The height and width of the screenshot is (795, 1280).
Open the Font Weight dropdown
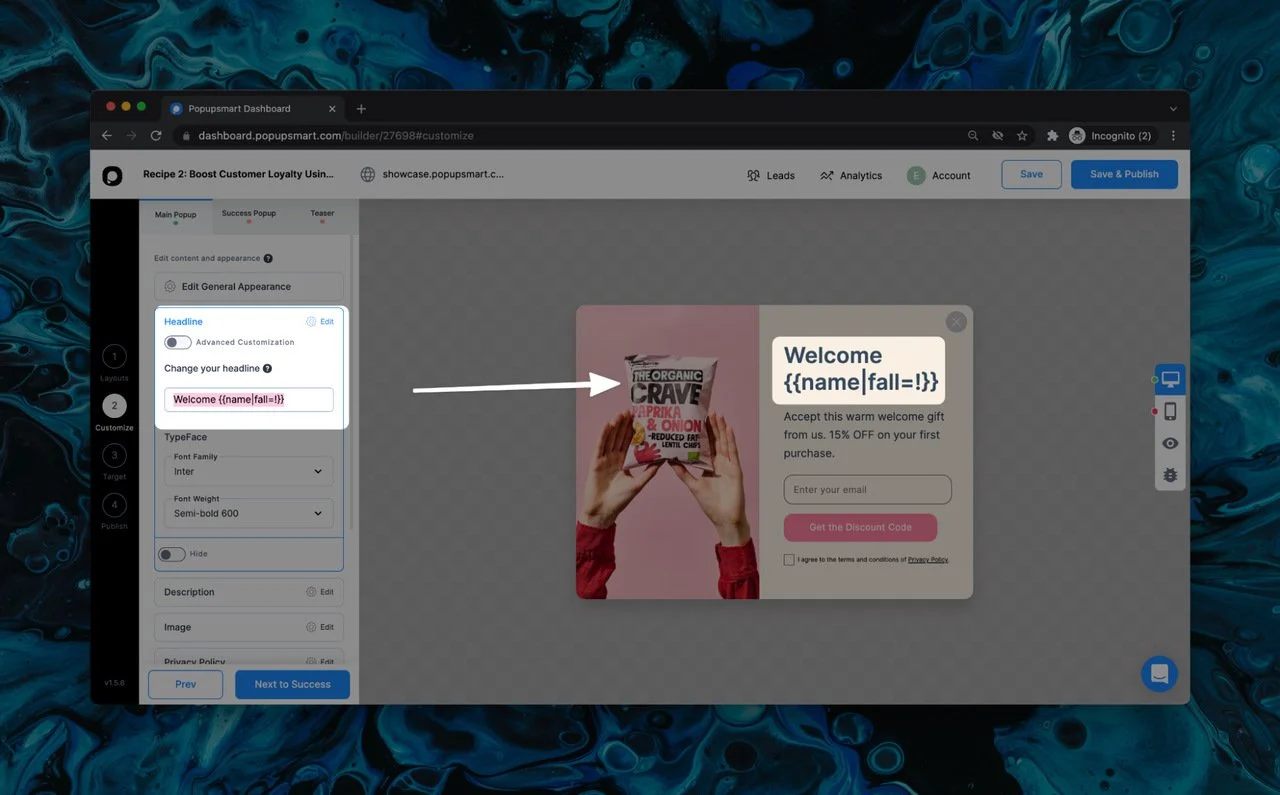[x=248, y=513]
